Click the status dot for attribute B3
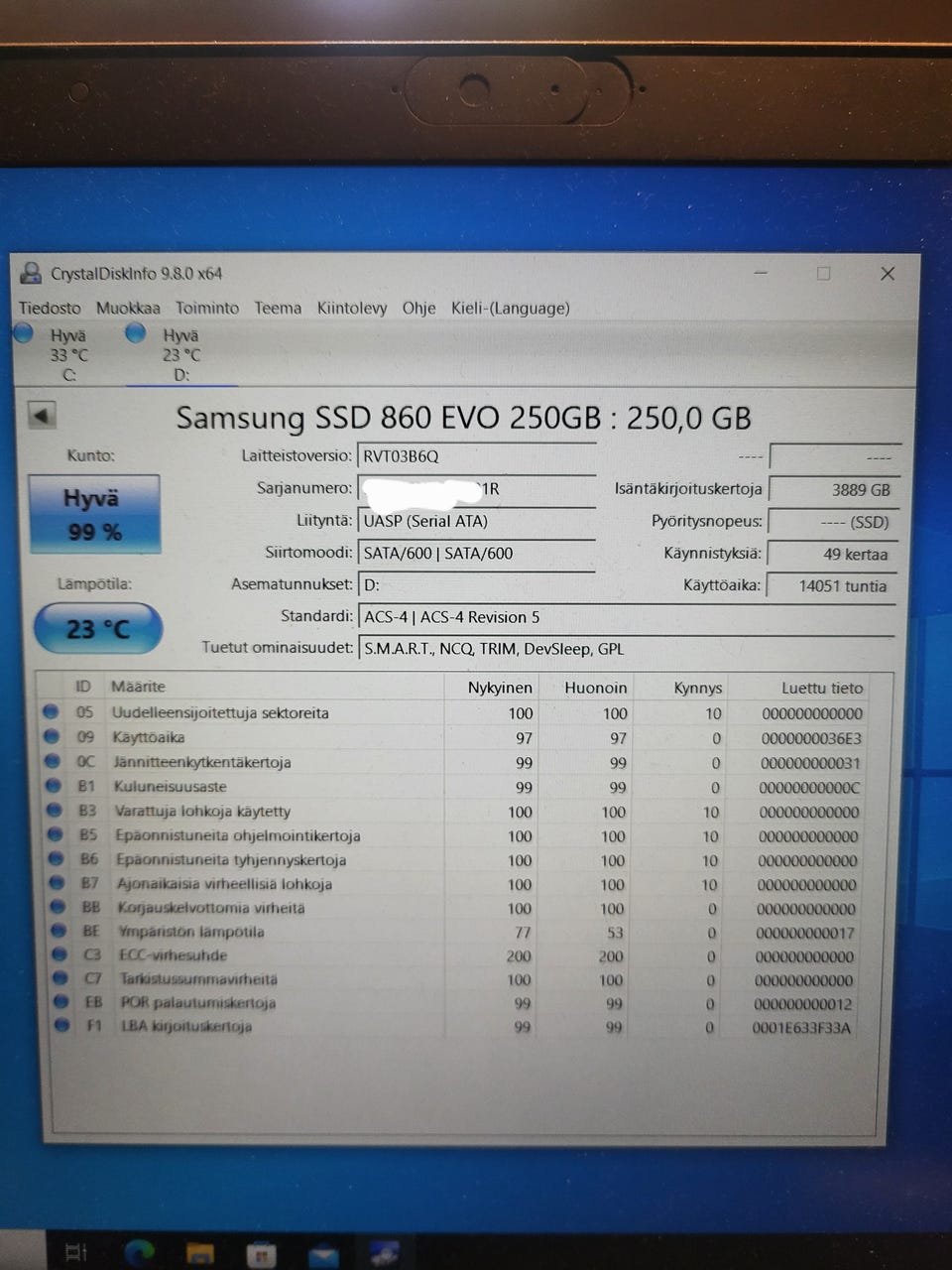The image size is (952, 1270). pyautogui.click(x=55, y=811)
